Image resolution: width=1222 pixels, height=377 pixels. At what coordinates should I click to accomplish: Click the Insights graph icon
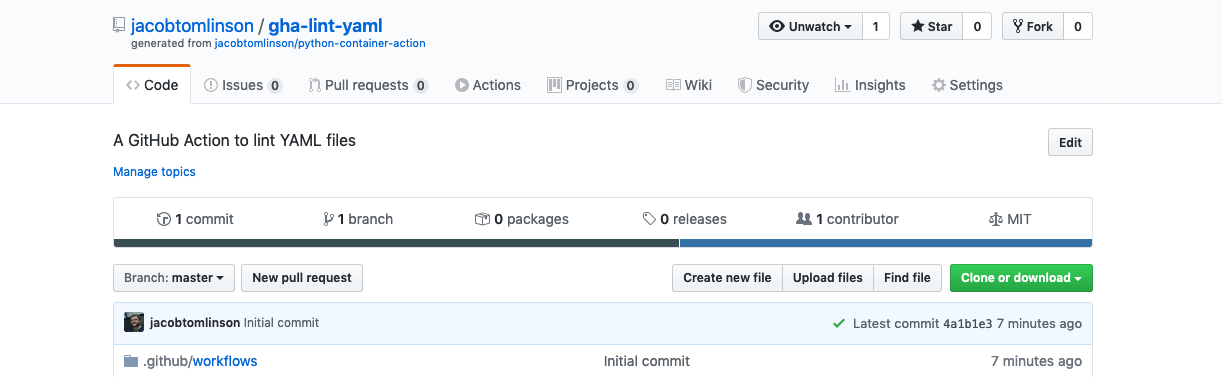[842, 86]
